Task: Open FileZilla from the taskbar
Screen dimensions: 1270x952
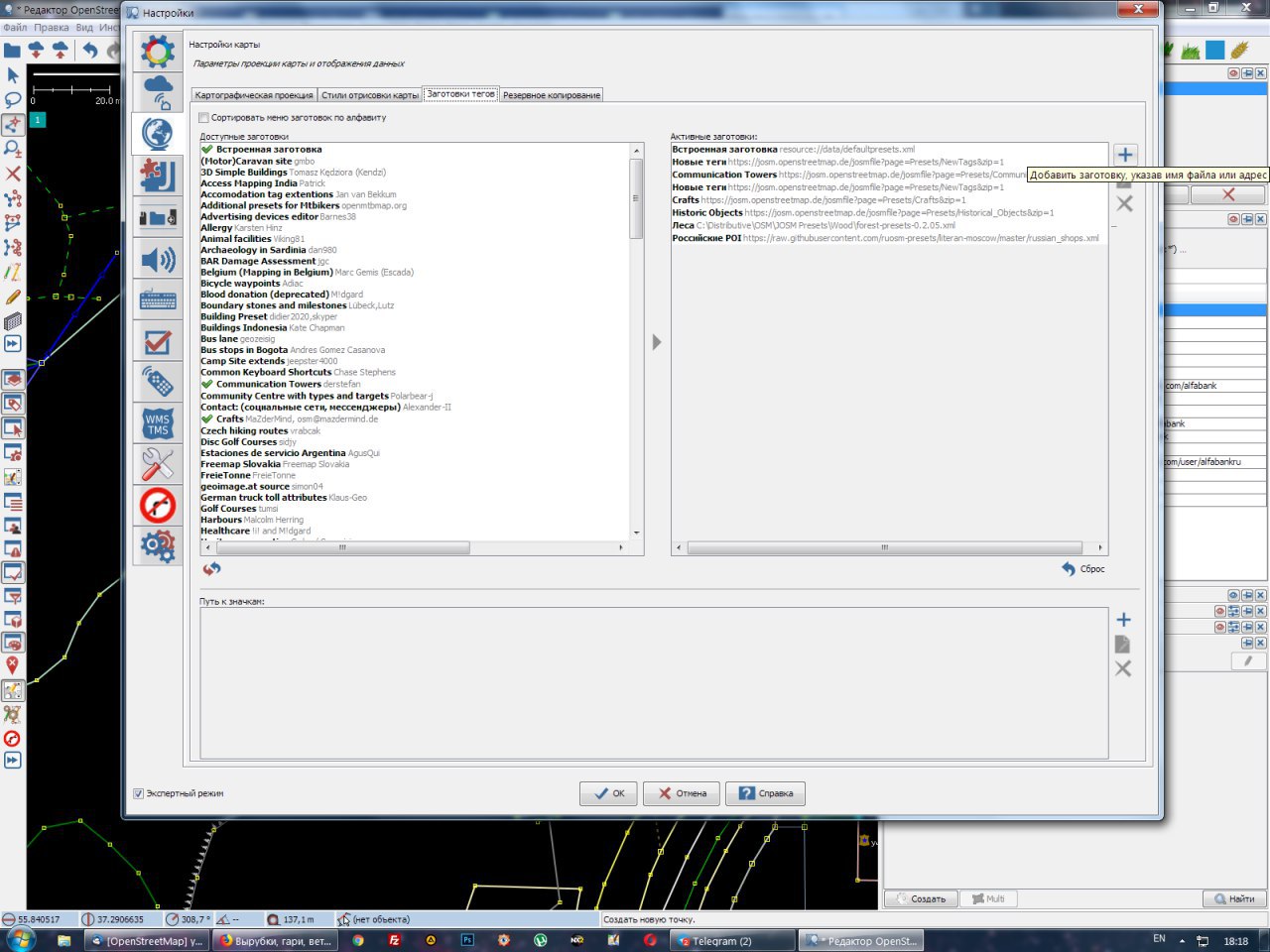Action: 394,940
